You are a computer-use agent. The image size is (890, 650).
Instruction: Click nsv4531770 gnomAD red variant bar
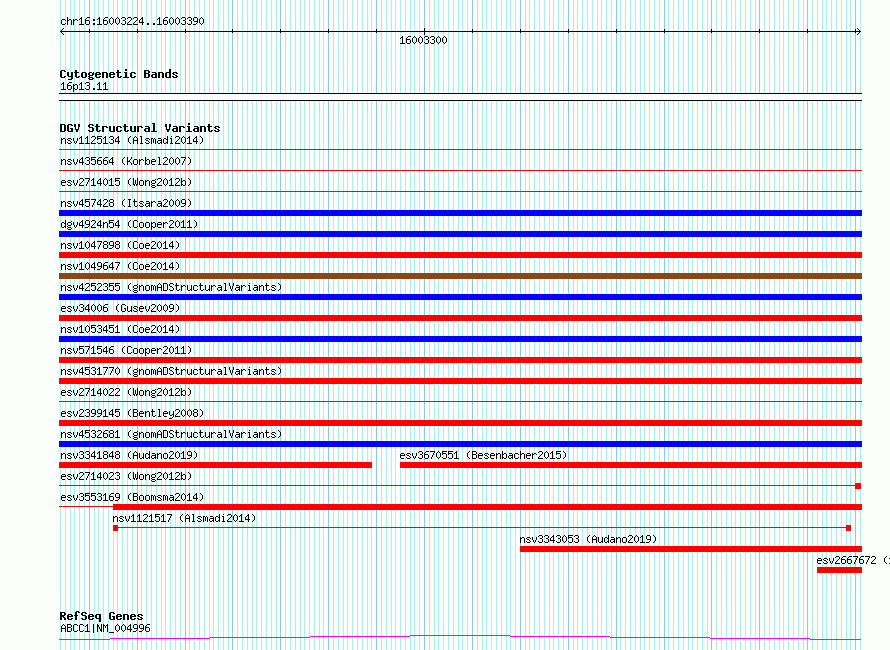[460, 381]
